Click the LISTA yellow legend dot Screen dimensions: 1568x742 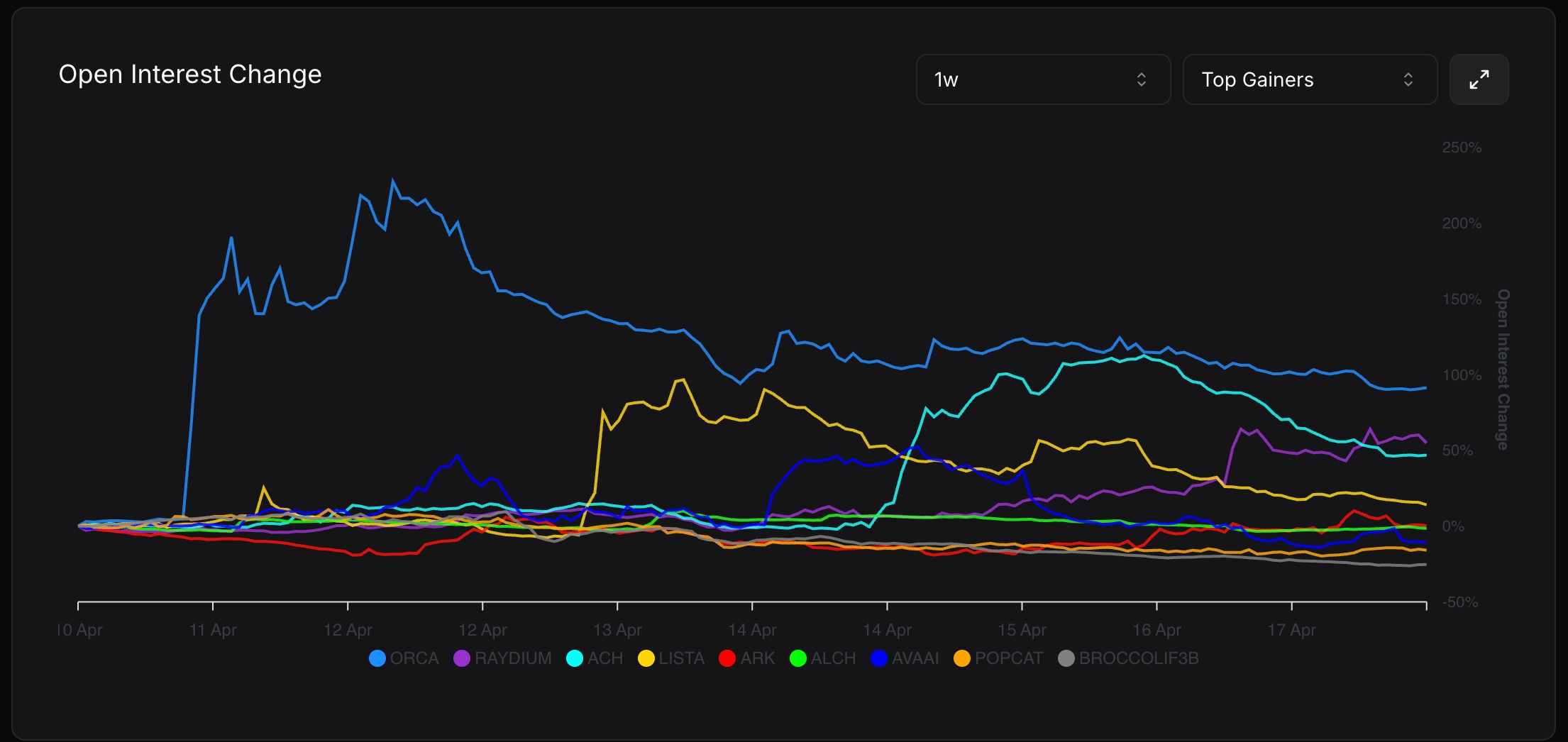646,658
